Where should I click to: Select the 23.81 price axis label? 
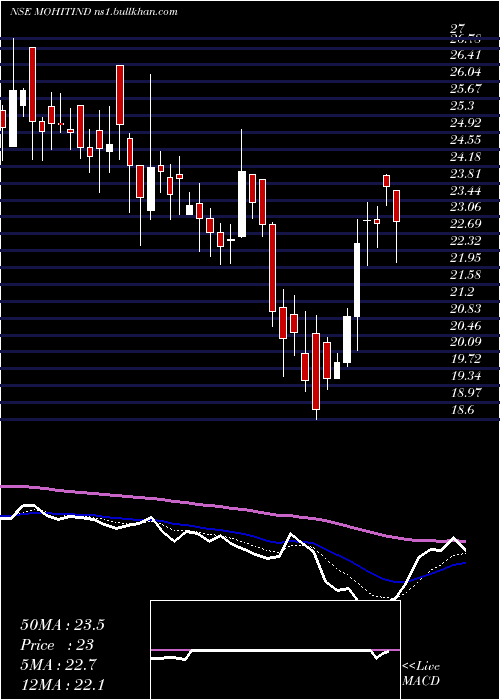[x=466, y=174]
